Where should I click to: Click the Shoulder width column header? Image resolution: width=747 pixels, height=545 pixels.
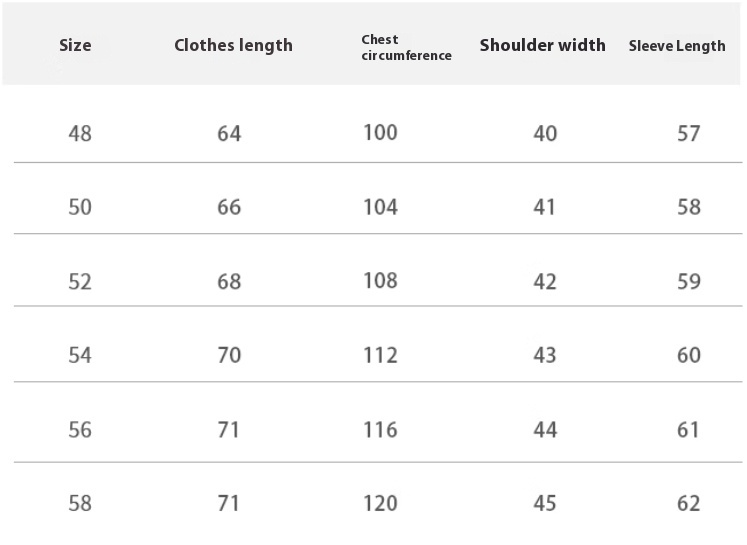(543, 45)
